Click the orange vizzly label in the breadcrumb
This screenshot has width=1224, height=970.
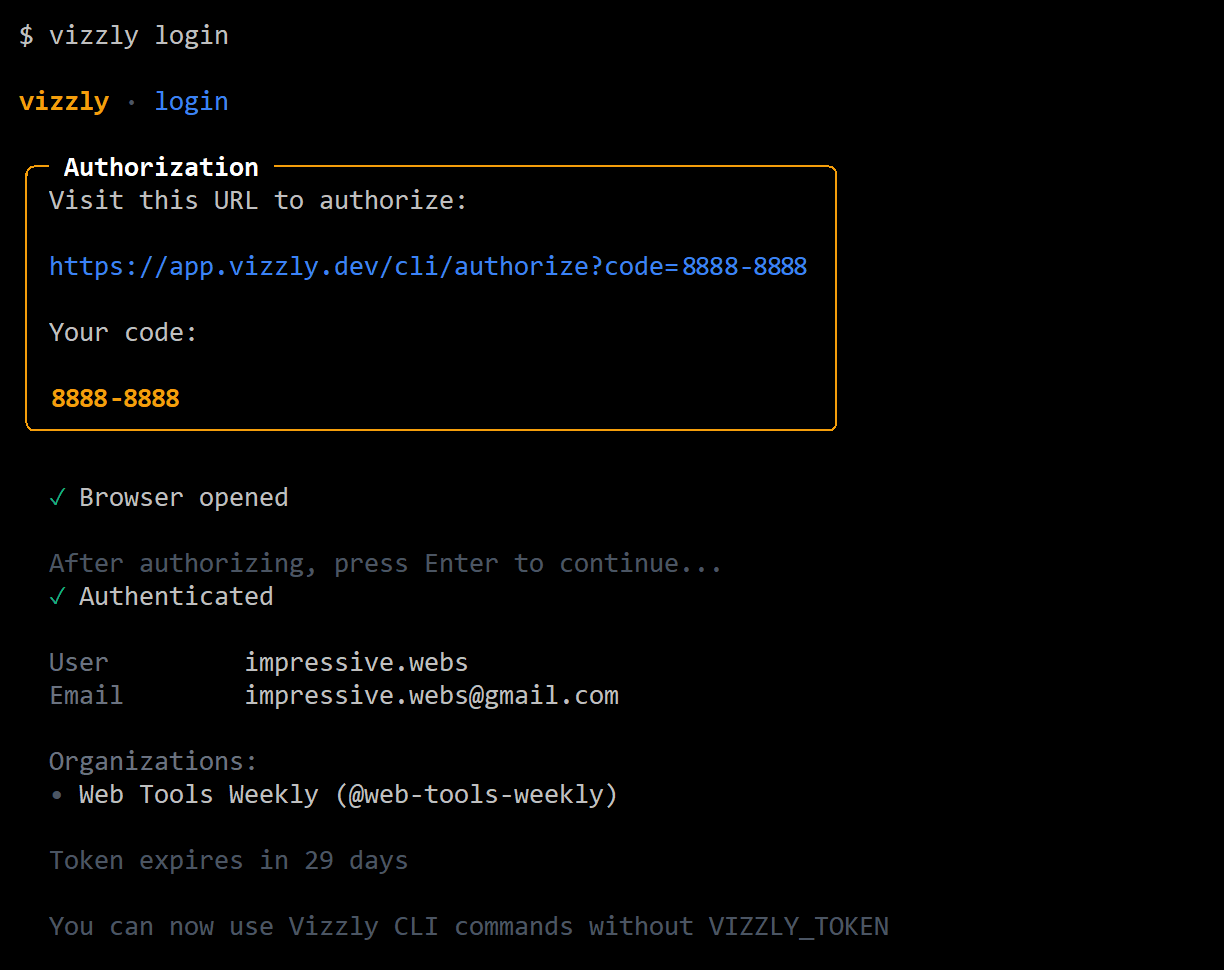(x=64, y=101)
